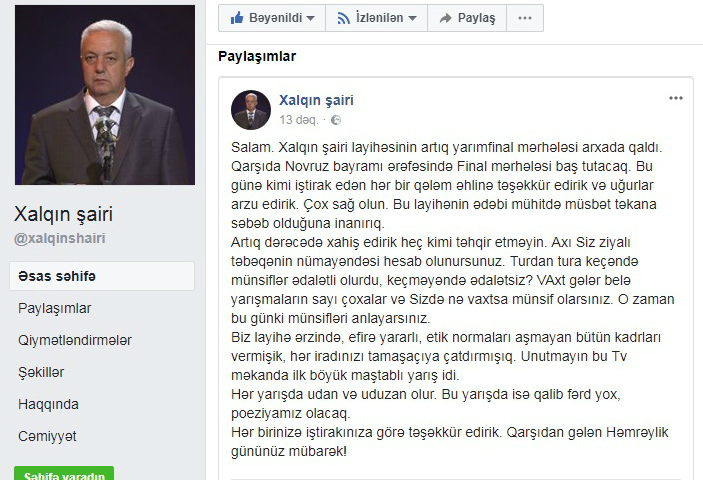Click the post author's small avatar
This screenshot has width=703, height=480.
[x=251, y=110]
